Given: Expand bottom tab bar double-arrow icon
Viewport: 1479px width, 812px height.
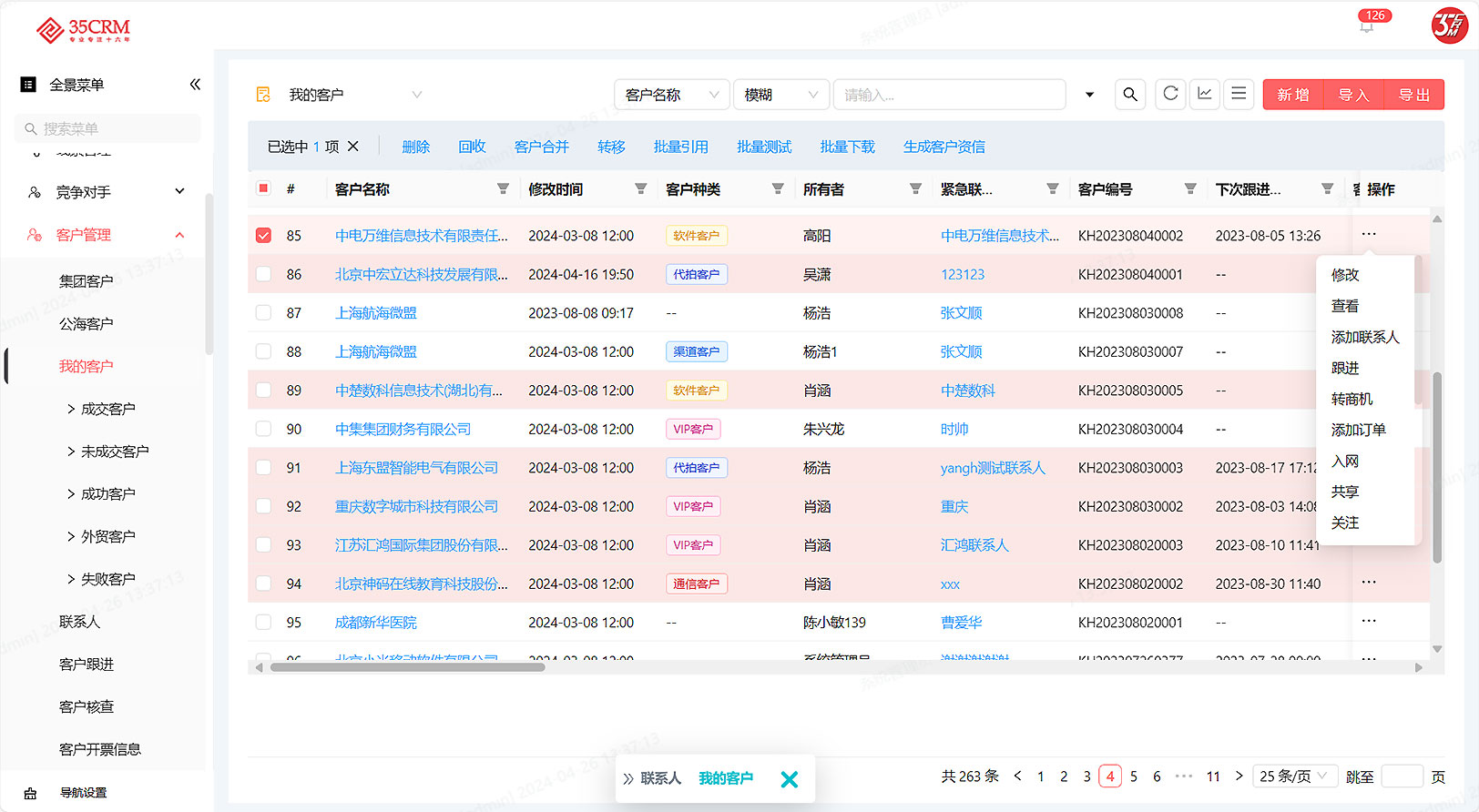Looking at the screenshot, I should tap(628, 779).
